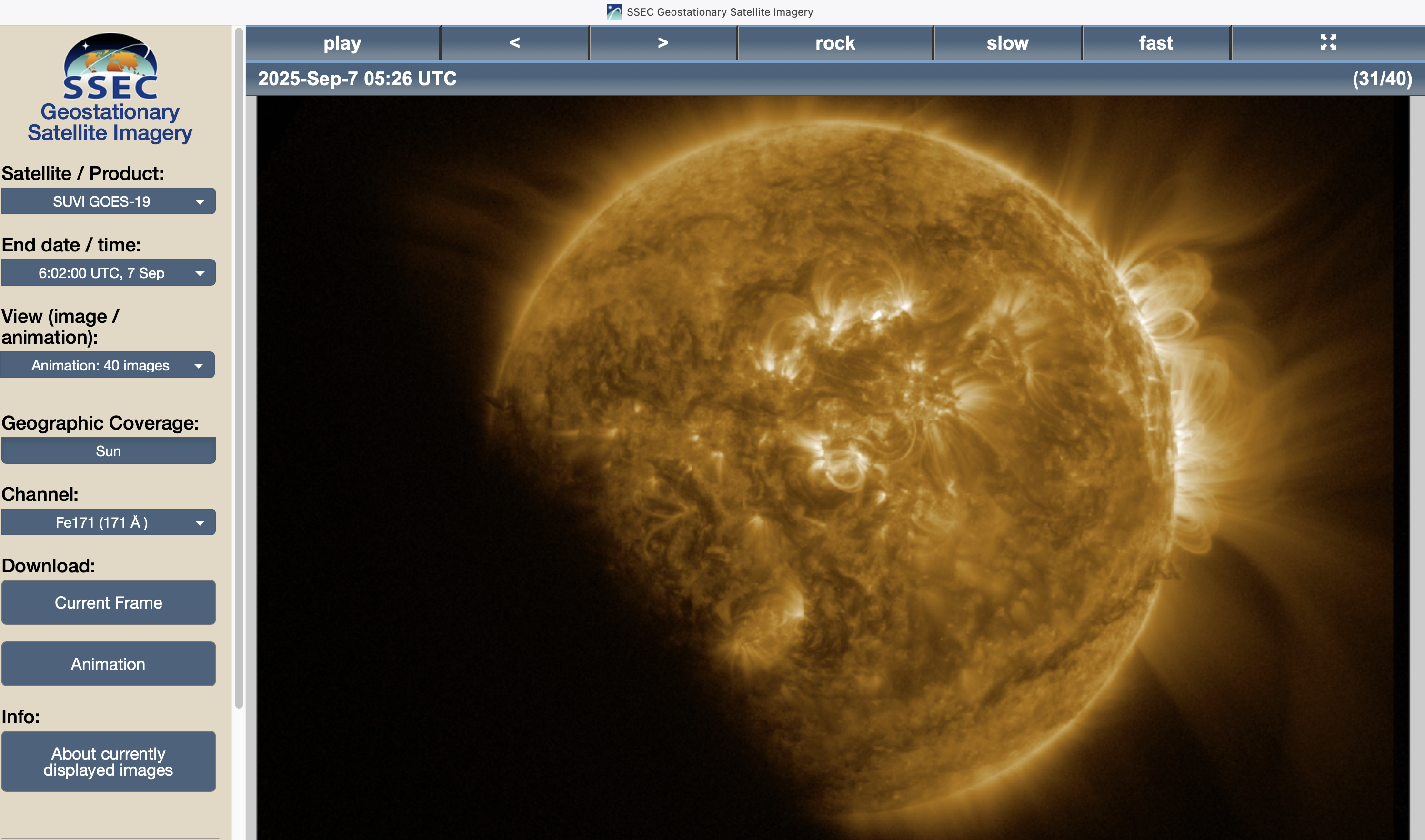Step back one frame with the < button
1425x840 pixels.
(515, 42)
